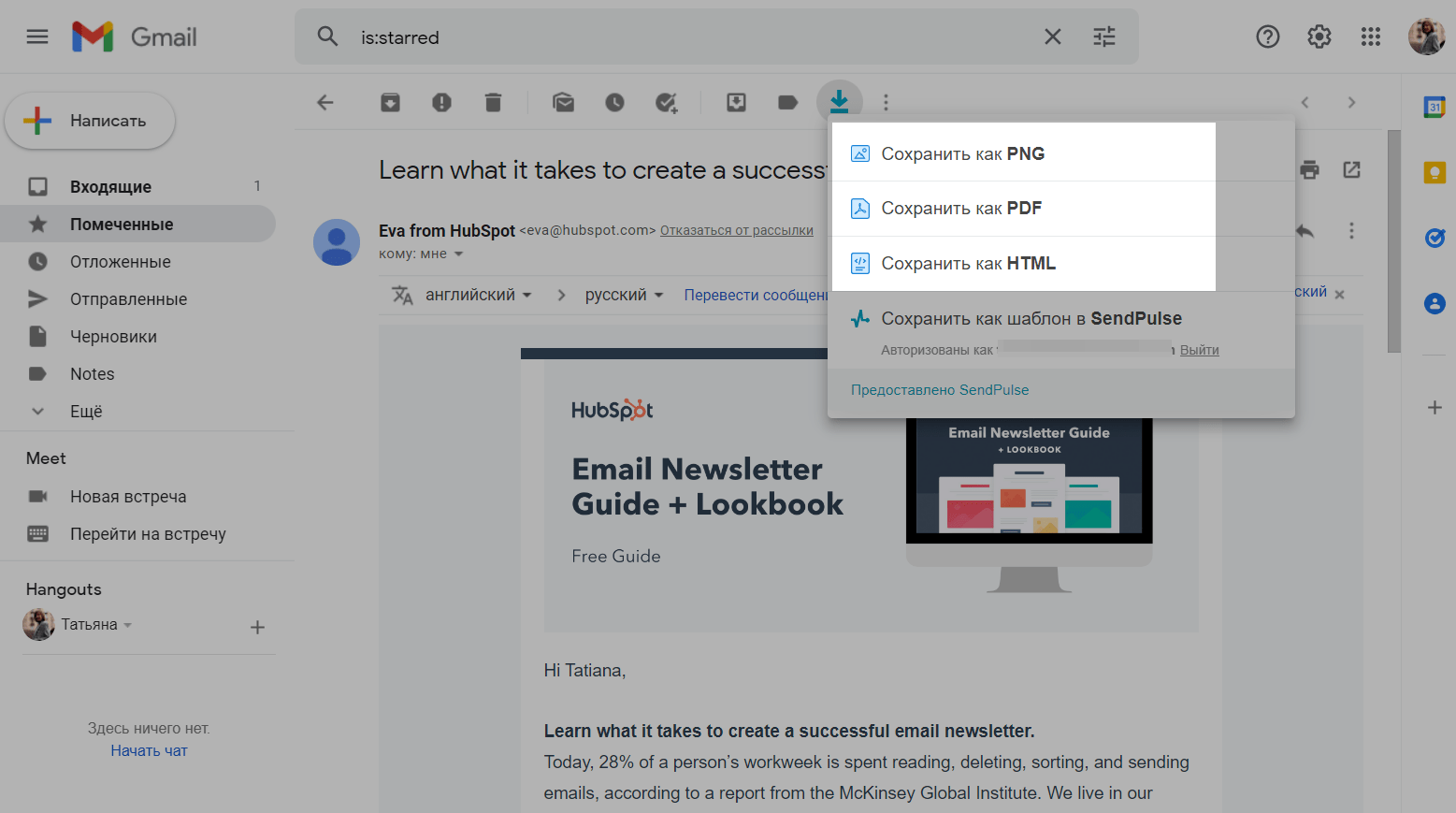Screen dimensions: 1456x813
Task: Report this email as spam
Action: (442, 102)
